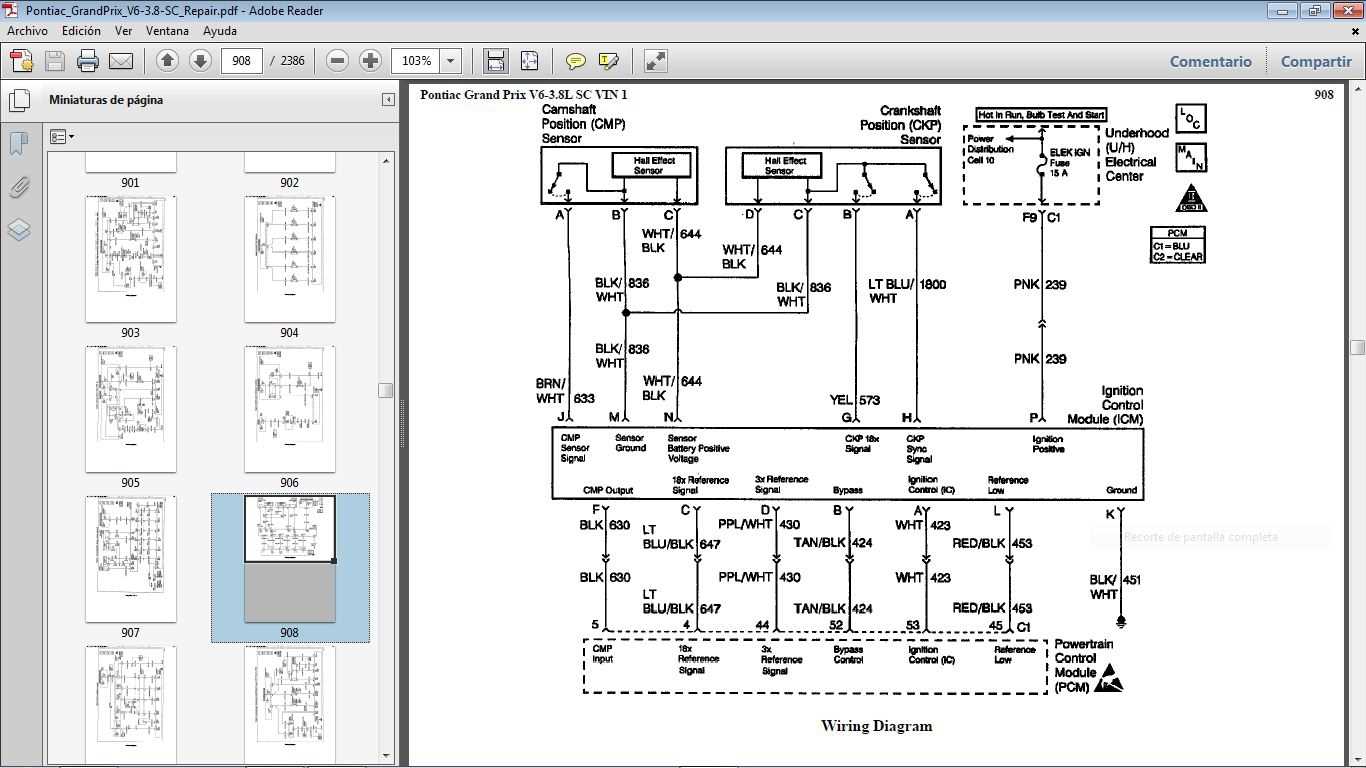Open the bookmarks panel icon
The height and width of the screenshot is (768, 1366).
pos(19,143)
